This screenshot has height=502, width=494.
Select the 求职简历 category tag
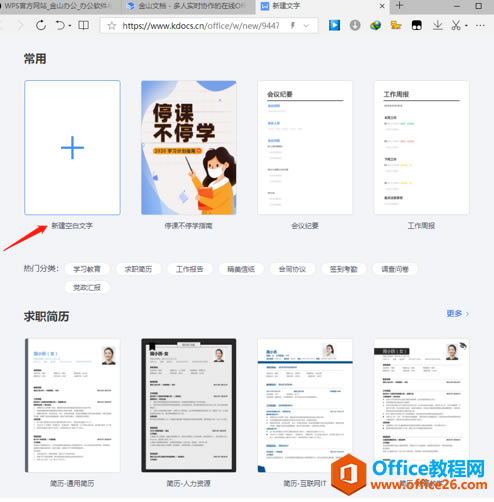(138, 269)
